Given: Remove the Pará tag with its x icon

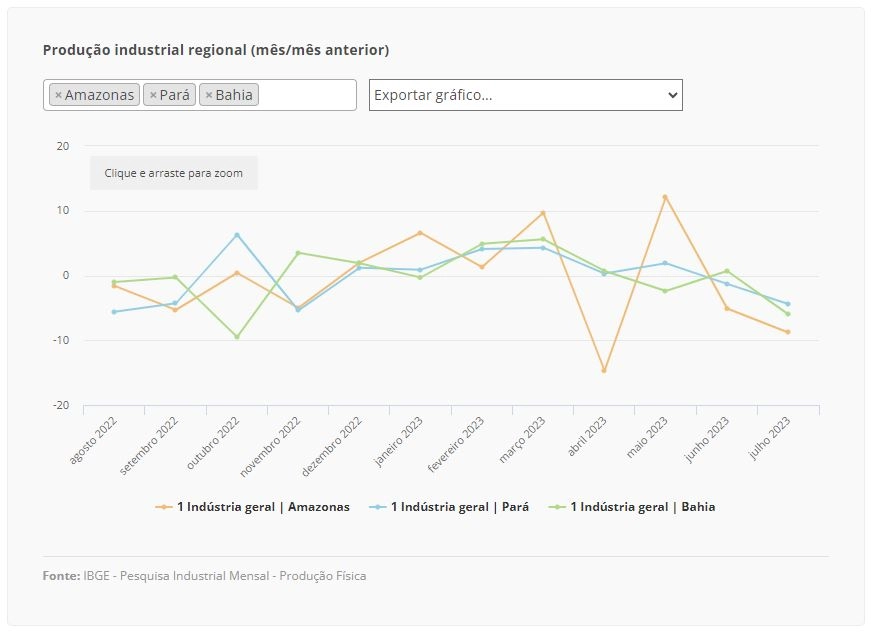Looking at the screenshot, I should tap(153, 96).
